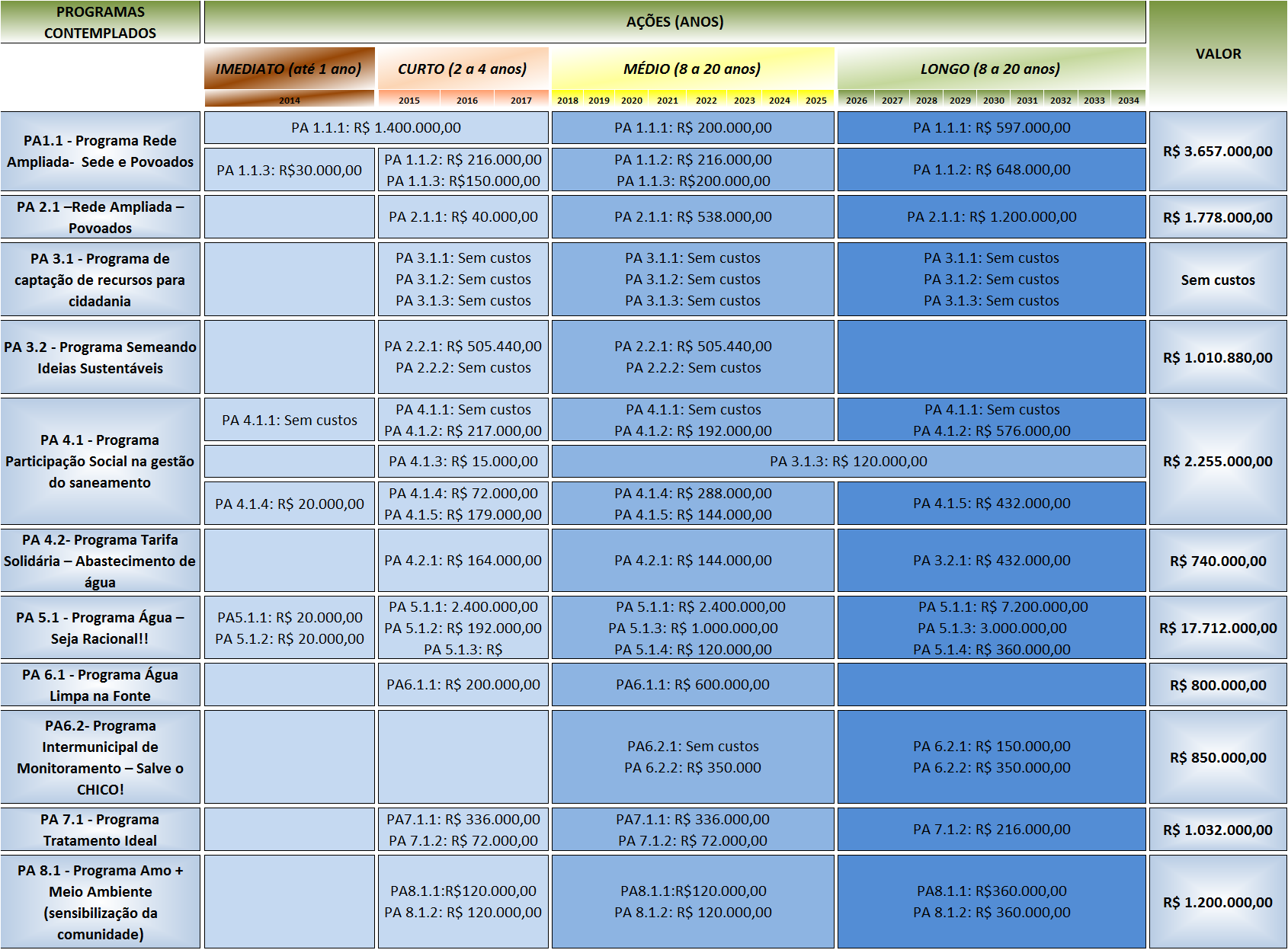Select cell PA 1.1.1: R$ 597.000,00
The width and height of the screenshot is (1288, 950).
pyautogui.click(x=992, y=128)
